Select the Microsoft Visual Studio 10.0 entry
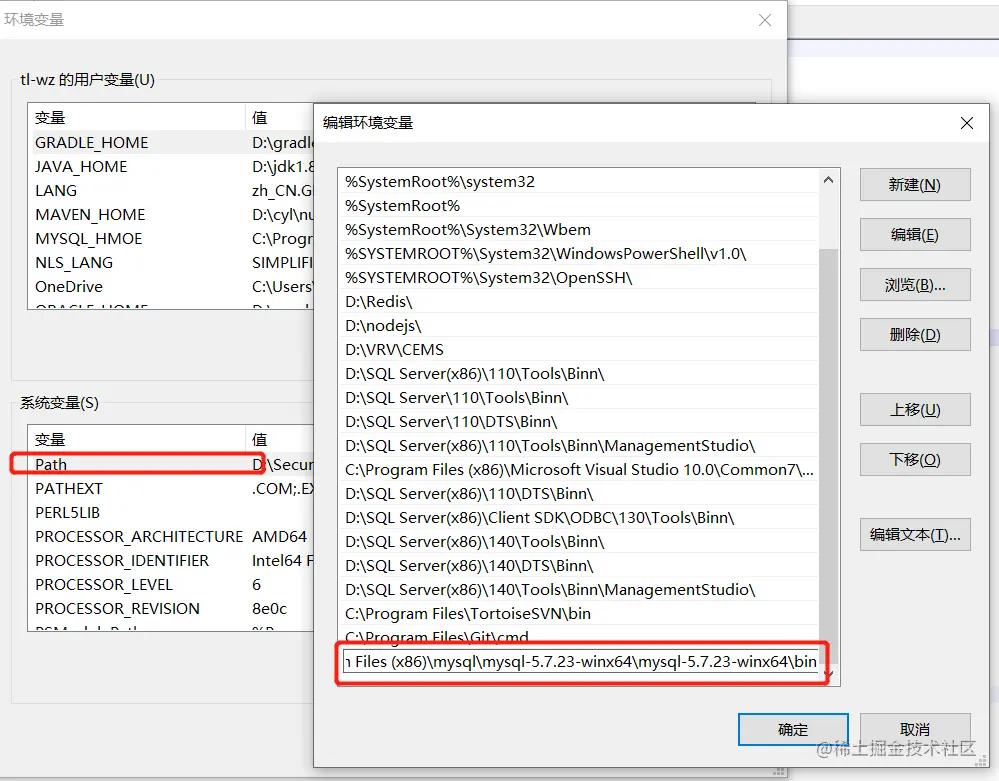999x781 pixels. click(x=579, y=469)
